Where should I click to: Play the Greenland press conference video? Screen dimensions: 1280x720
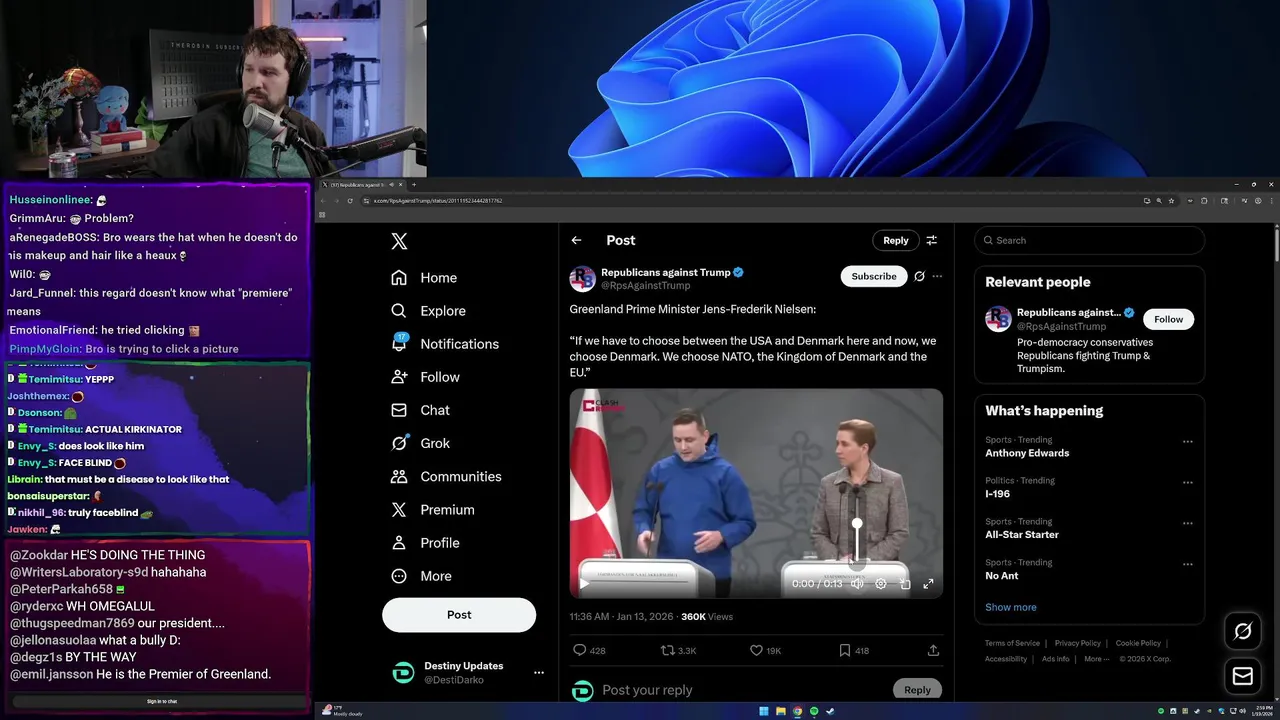(x=584, y=584)
